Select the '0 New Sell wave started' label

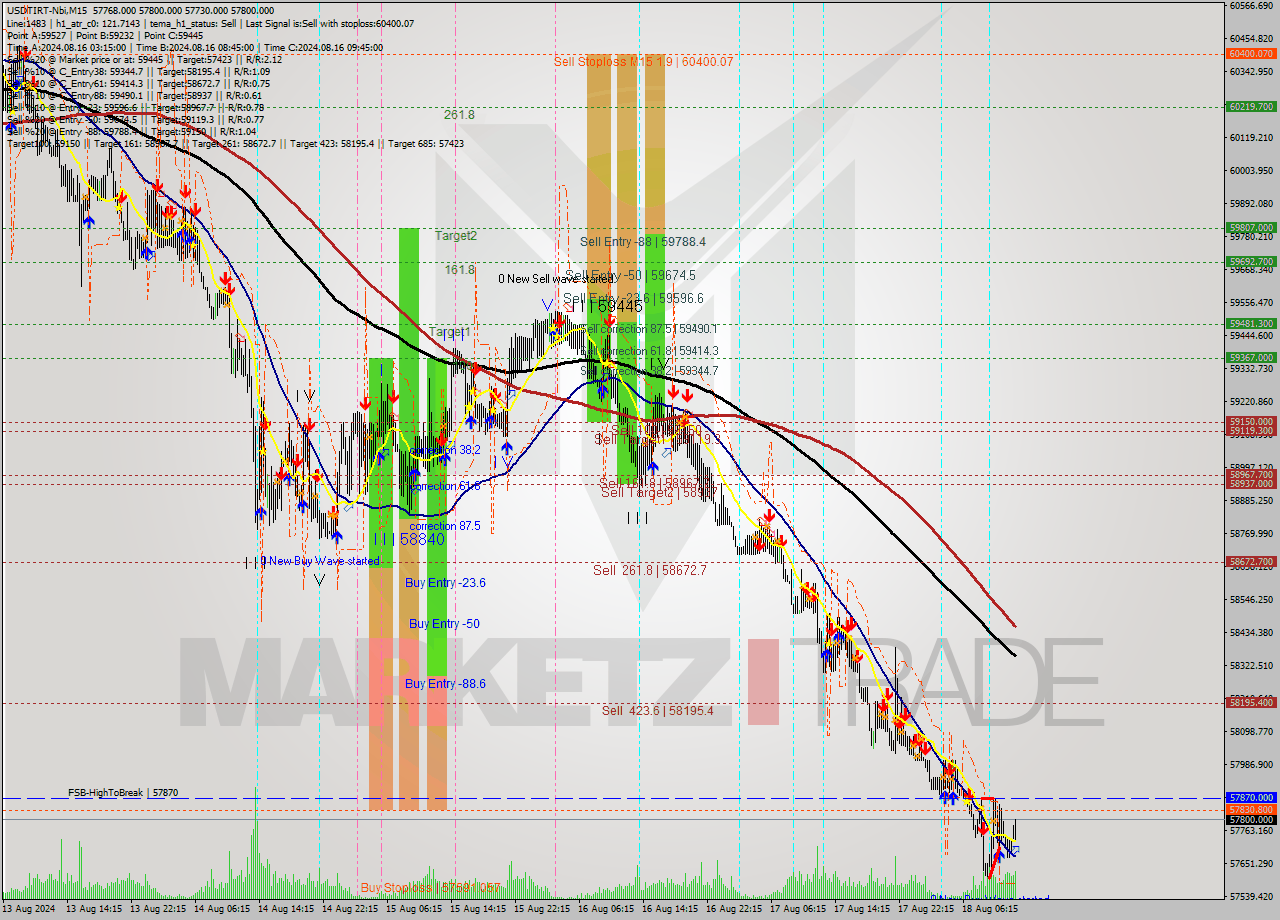point(557,279)
